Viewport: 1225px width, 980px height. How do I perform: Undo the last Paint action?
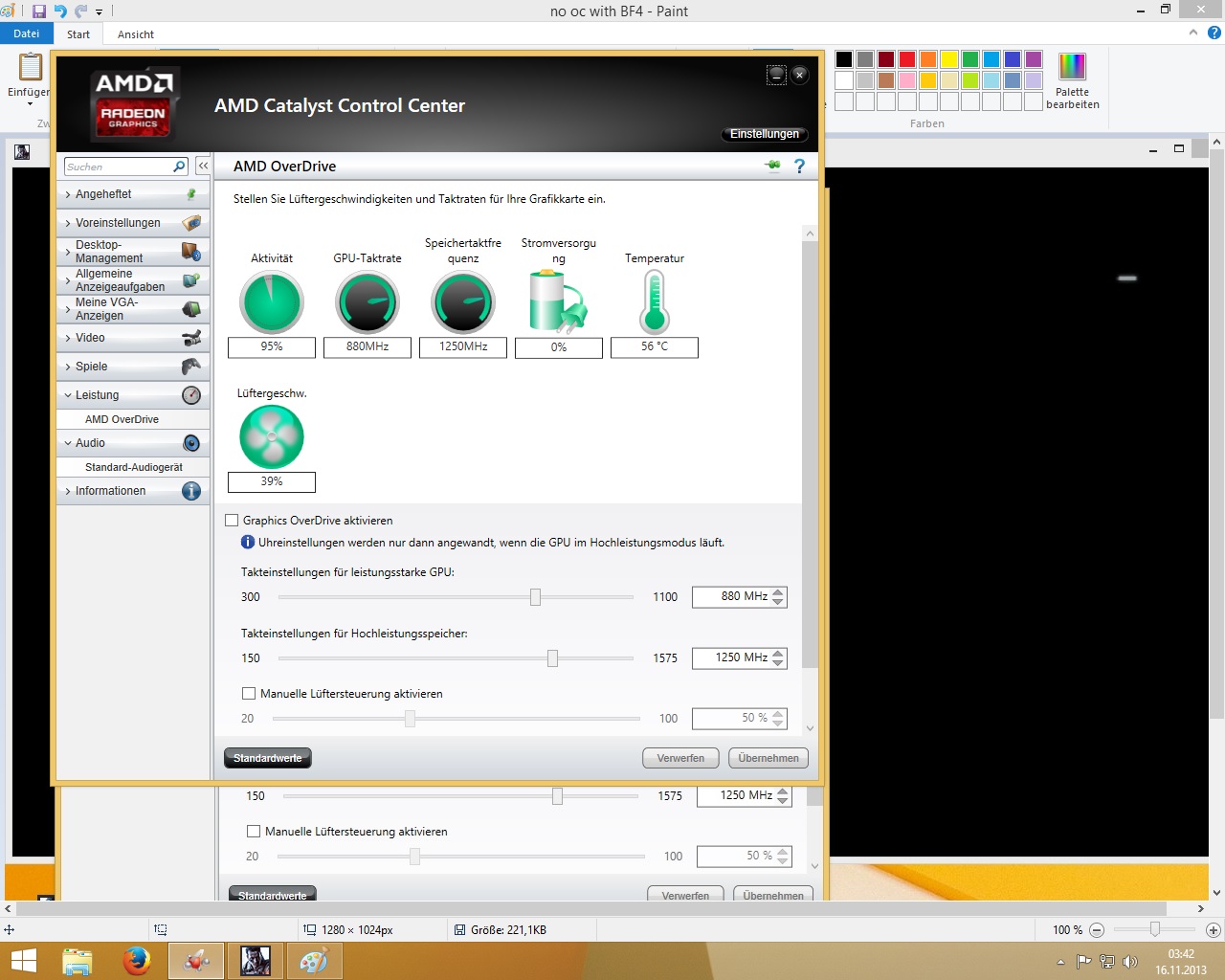click(x=60, y=11)
